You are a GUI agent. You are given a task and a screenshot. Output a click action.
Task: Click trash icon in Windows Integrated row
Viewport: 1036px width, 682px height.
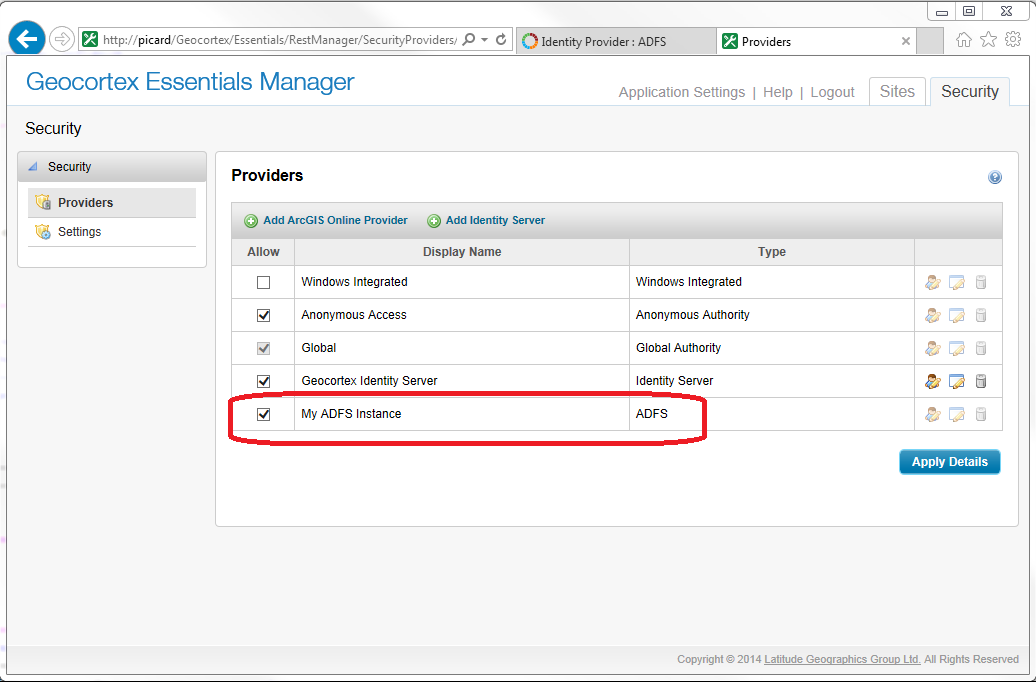click(x=980, y=282)
